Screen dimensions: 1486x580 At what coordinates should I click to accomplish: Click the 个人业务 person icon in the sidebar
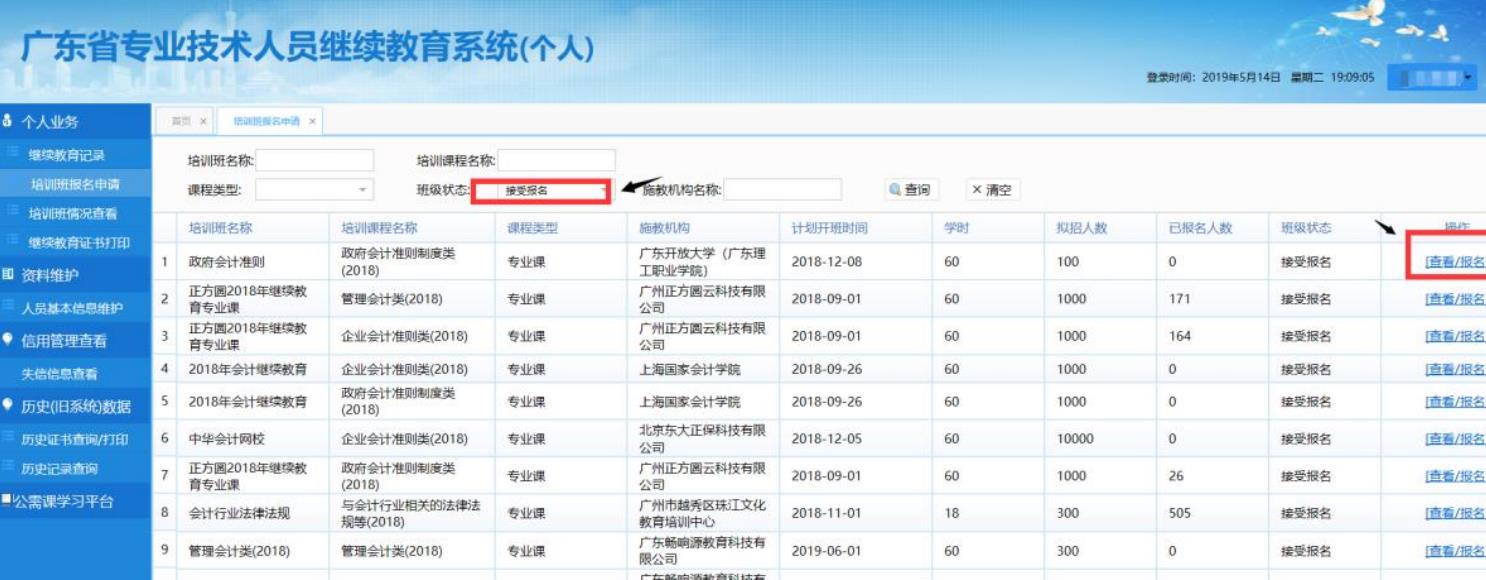(9, 122)
